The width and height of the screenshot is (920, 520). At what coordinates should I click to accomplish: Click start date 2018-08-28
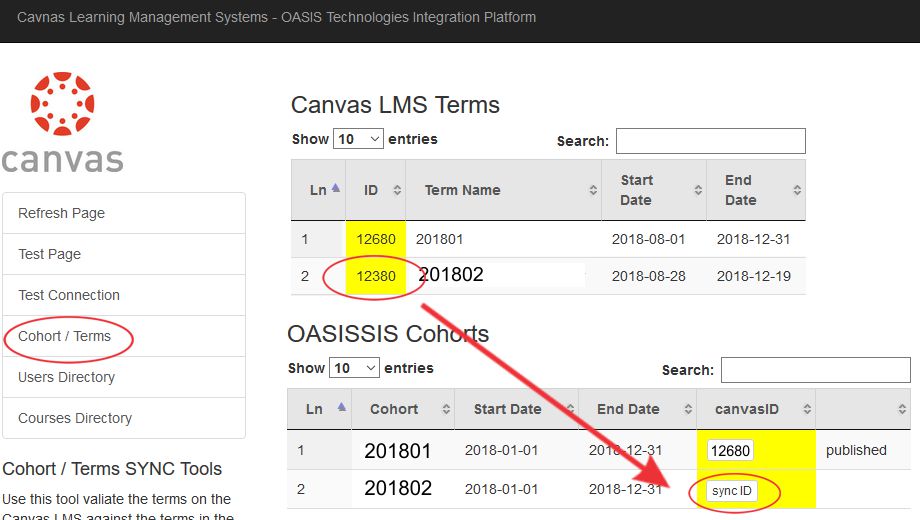(648, 276)
